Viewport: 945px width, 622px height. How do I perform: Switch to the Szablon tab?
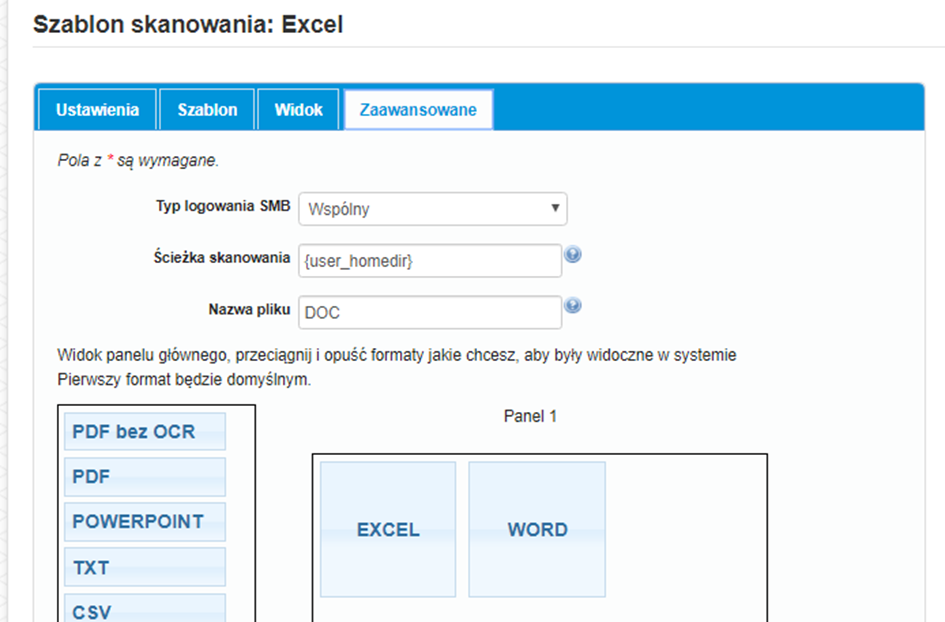point(207,110)
